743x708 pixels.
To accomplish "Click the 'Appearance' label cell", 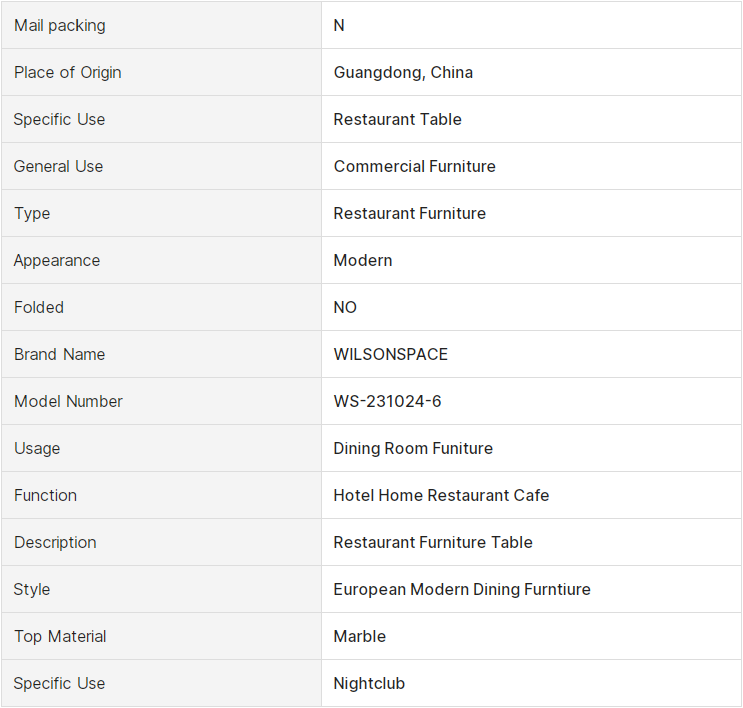I will point(56,260).
